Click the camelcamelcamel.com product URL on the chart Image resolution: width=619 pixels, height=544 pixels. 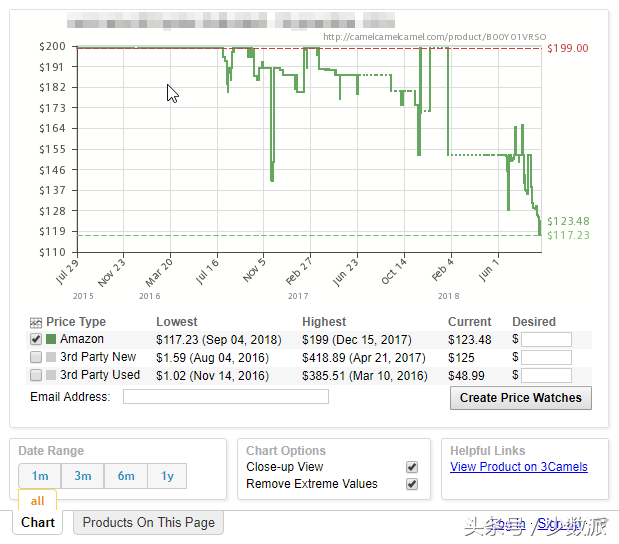(435, 37)
